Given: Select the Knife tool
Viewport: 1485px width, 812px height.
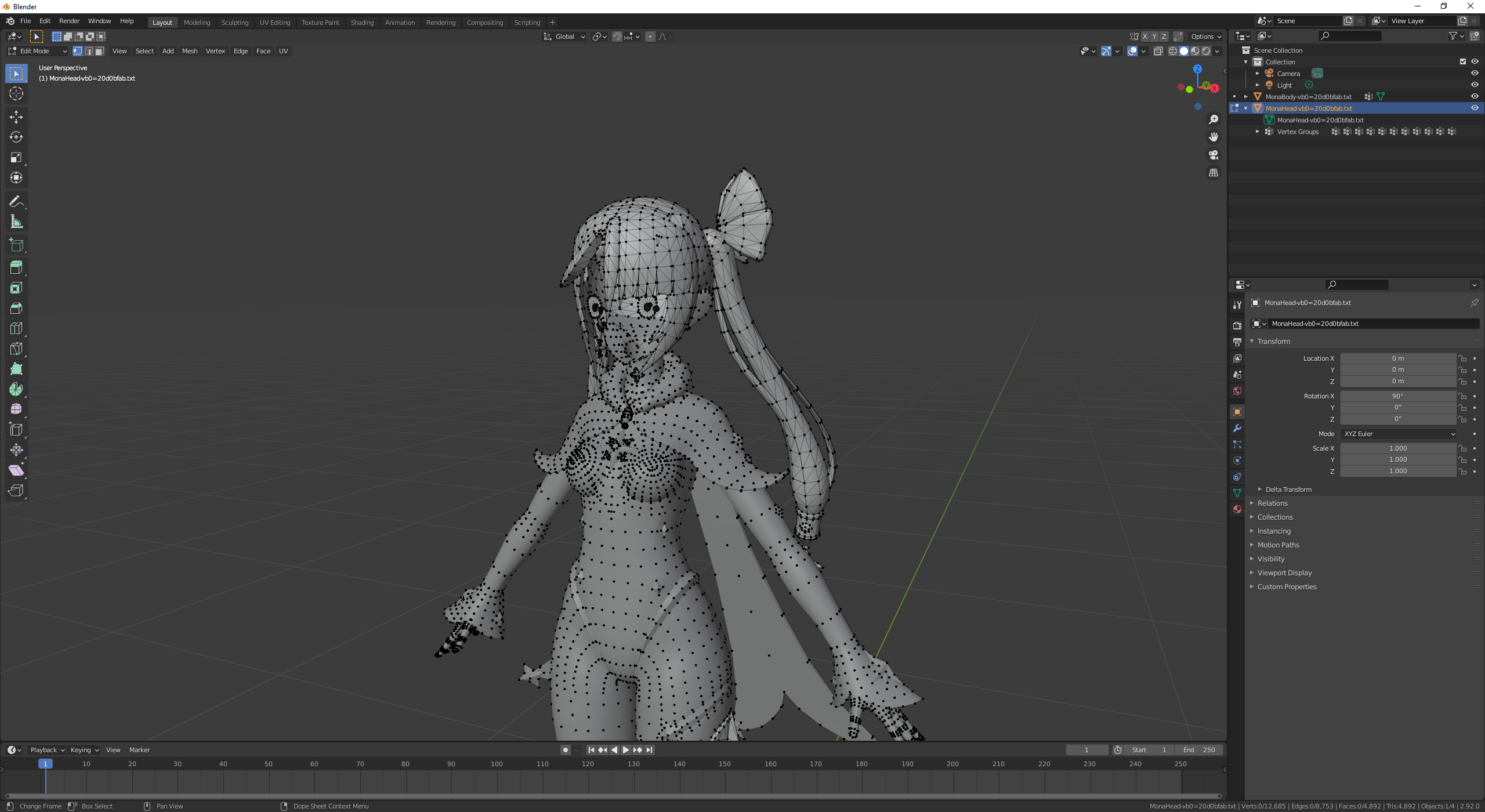Looking at the screenshot, I should pos(16,349).
